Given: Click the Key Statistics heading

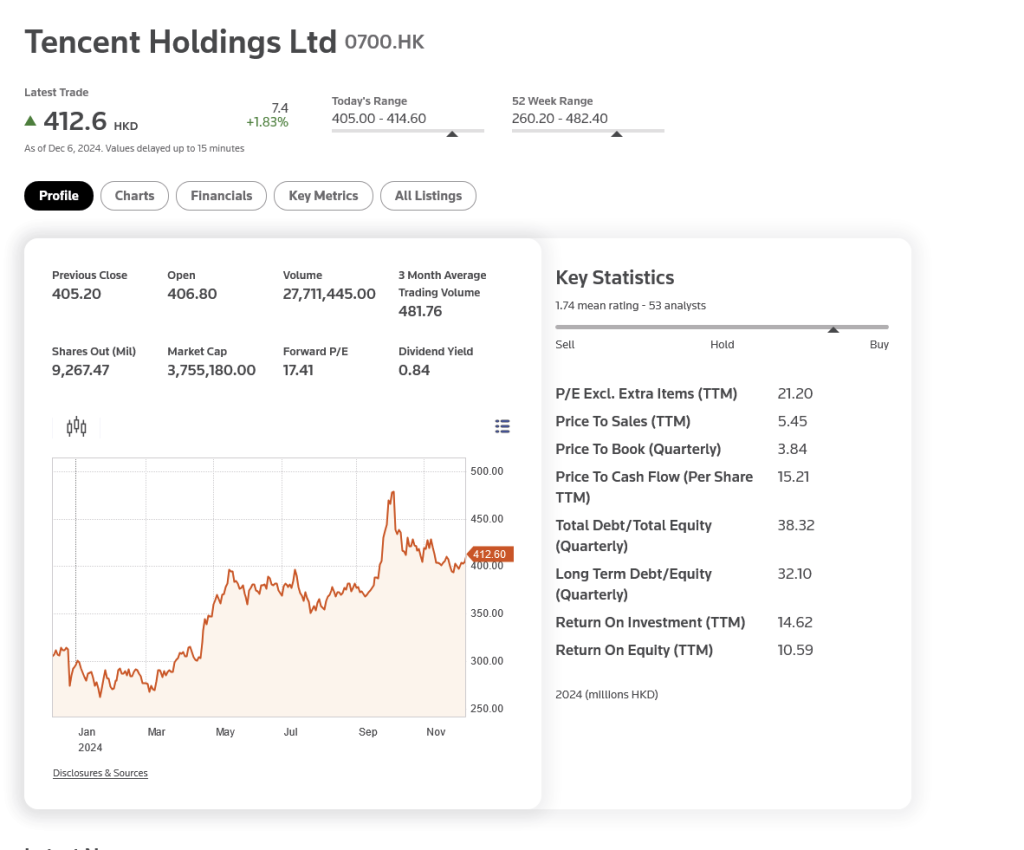Looking at the screenshot, I should (x=614, y=278).
